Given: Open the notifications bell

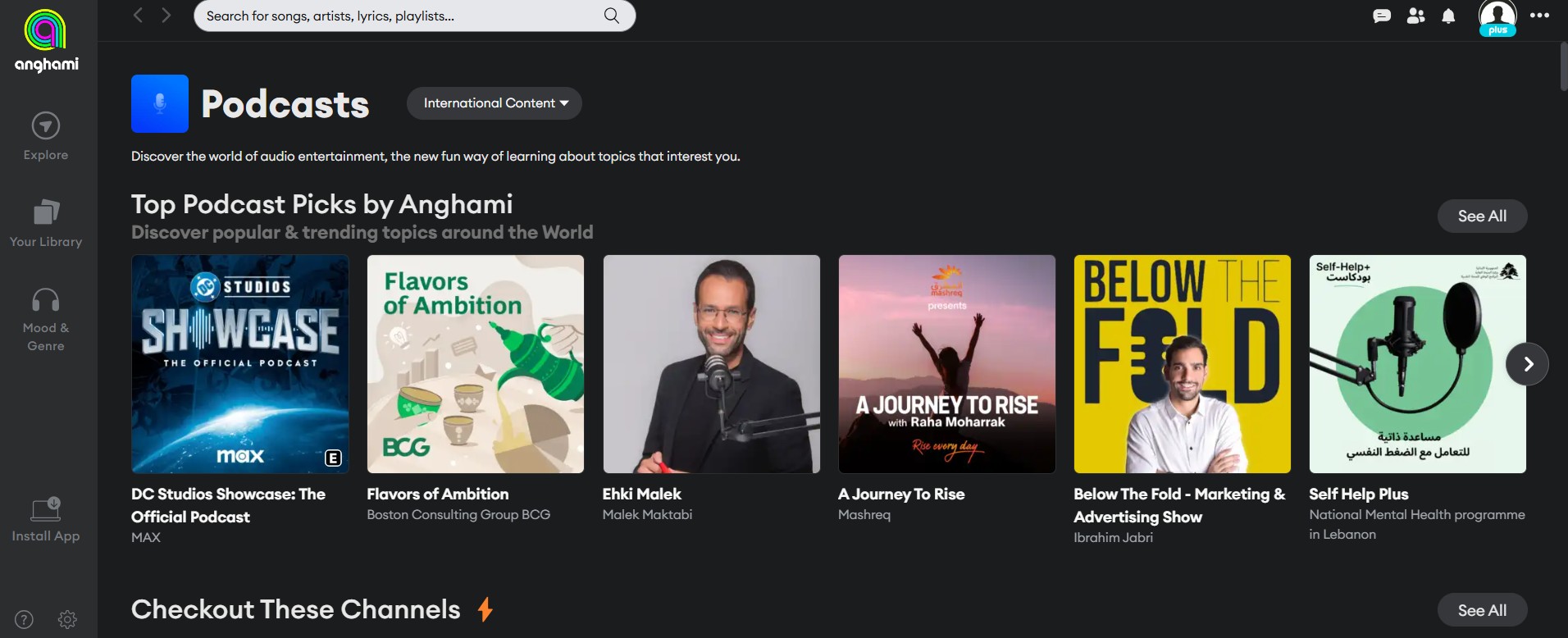Looking at the screenshot, I should click(x=1449, y=16).
